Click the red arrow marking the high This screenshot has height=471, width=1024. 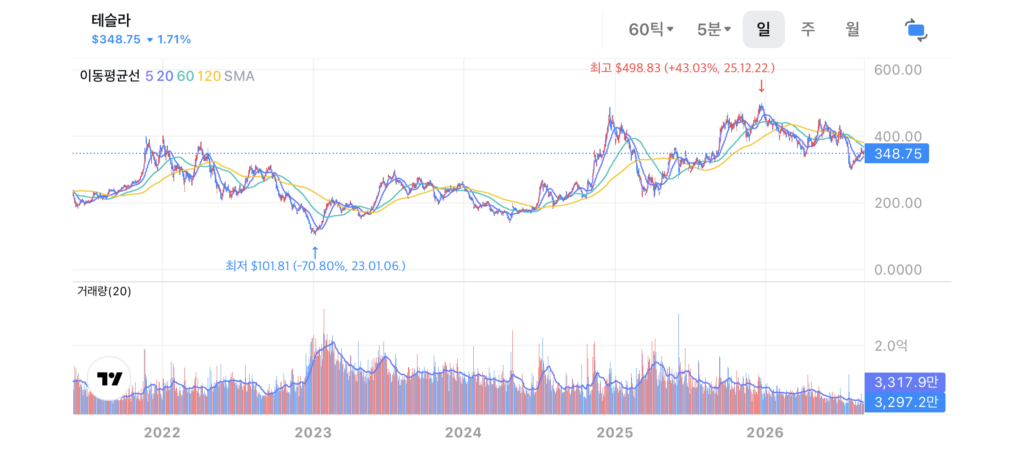click(761, 87)
